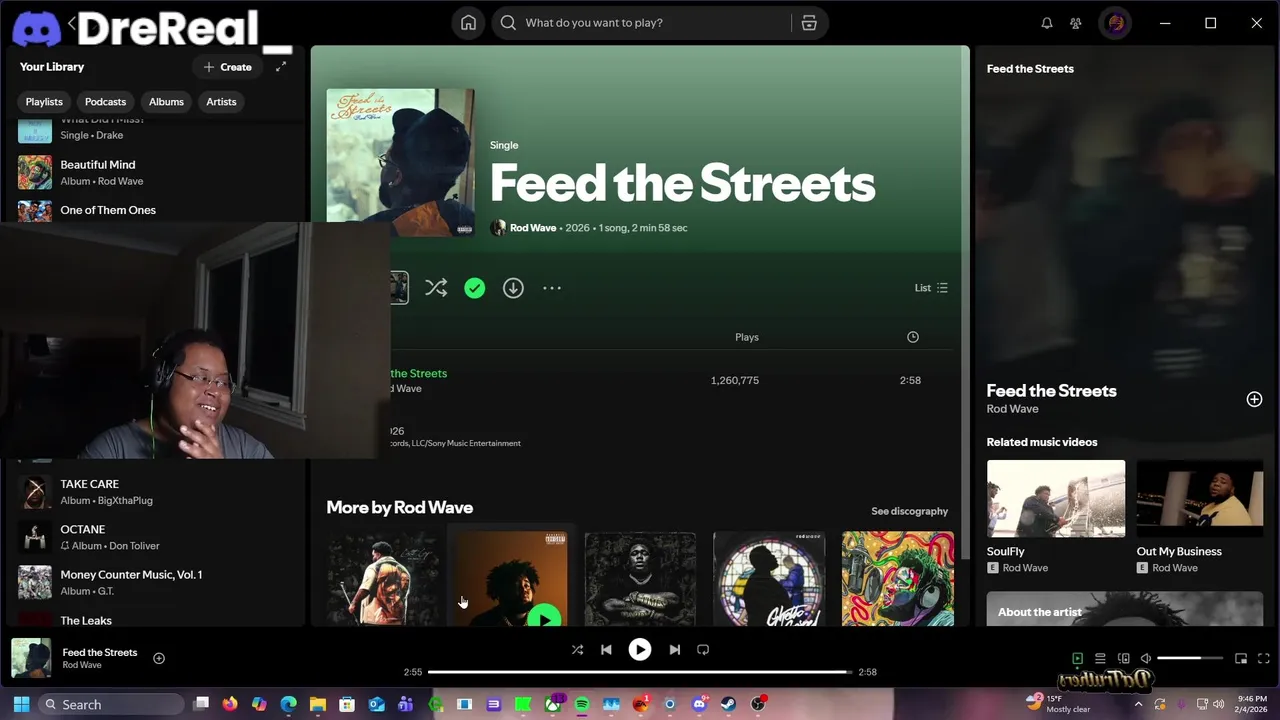1280x720 pixels.
Task: Toggle shuffle in the player bar
Action: pyautogui.click(x=577, y=650)
